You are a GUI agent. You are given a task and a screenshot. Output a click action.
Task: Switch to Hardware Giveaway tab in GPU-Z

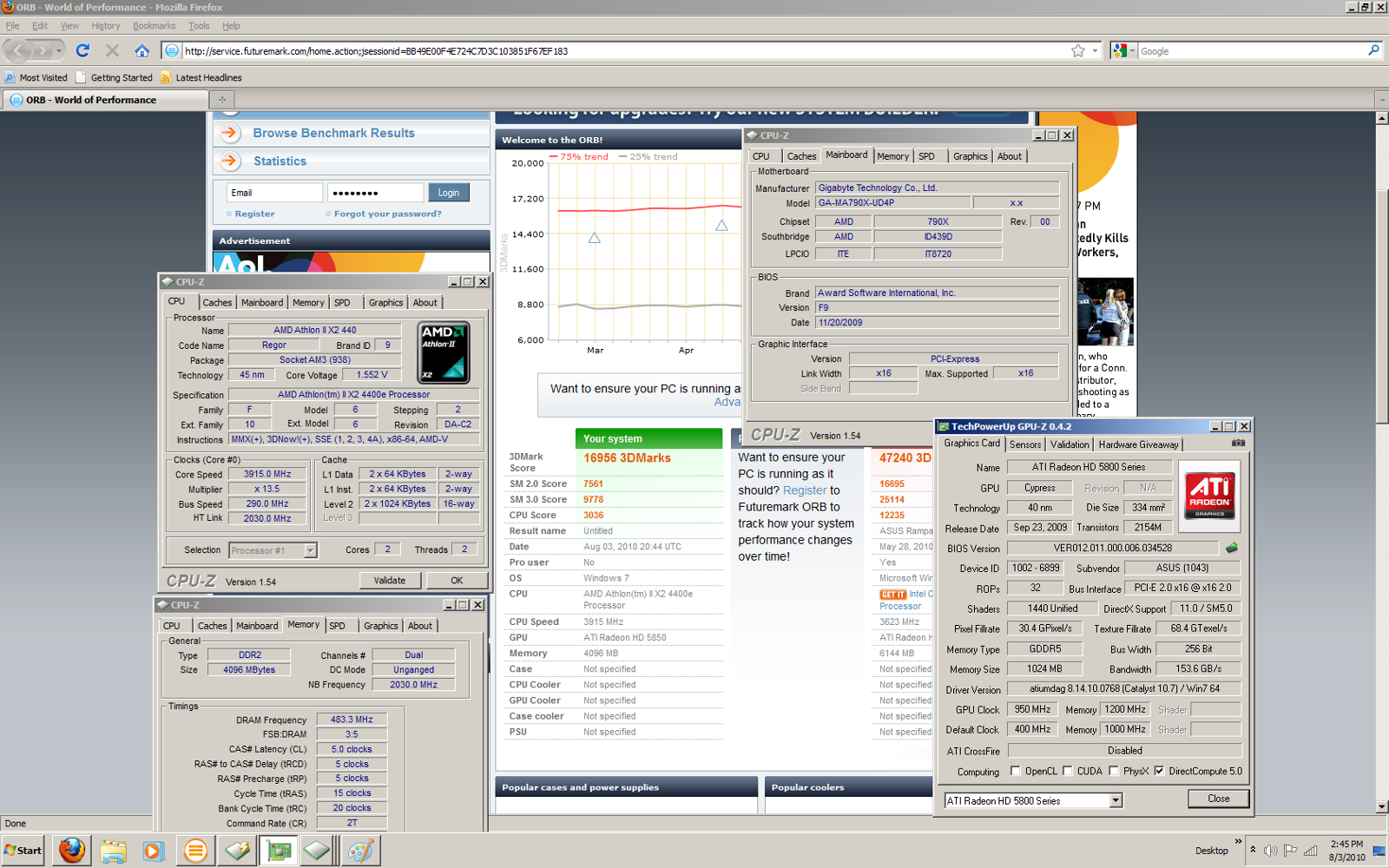pyautogui.click(x=1138, y=444)
